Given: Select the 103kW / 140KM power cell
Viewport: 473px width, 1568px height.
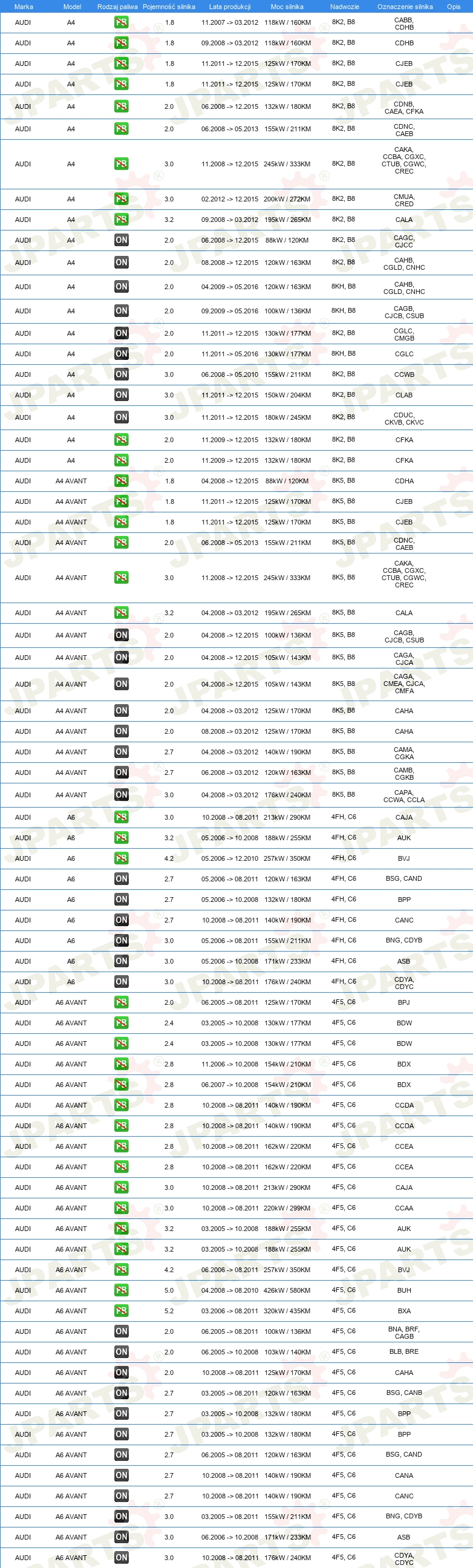Looking at the screenshot, I should pyautogui.click(x=287, y=1352).
